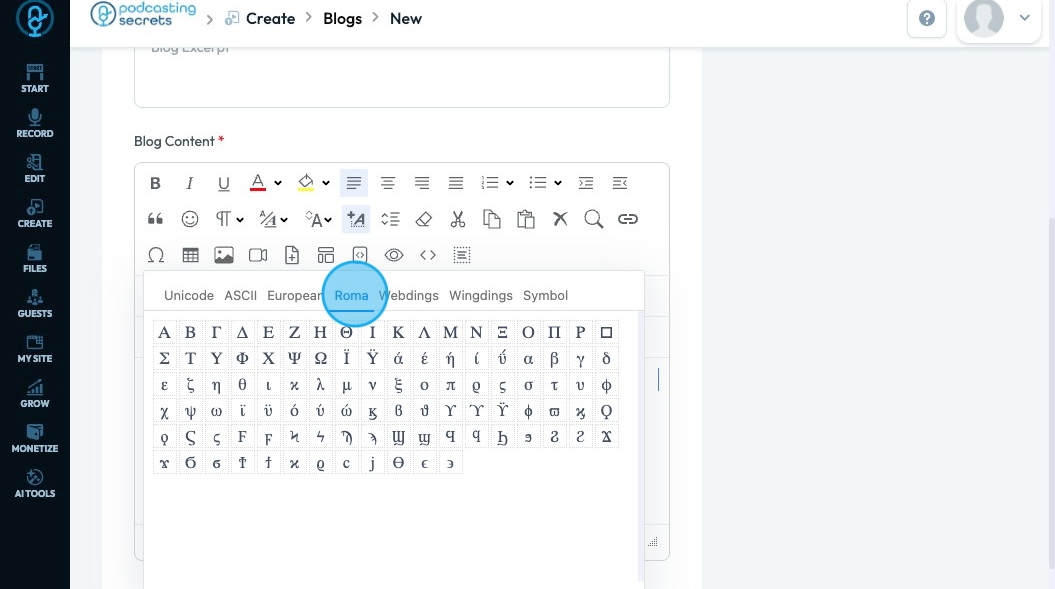Open the line height tool
This screenshot has width=1055, height=589.
pyautogui.click(x=390, y=219)
